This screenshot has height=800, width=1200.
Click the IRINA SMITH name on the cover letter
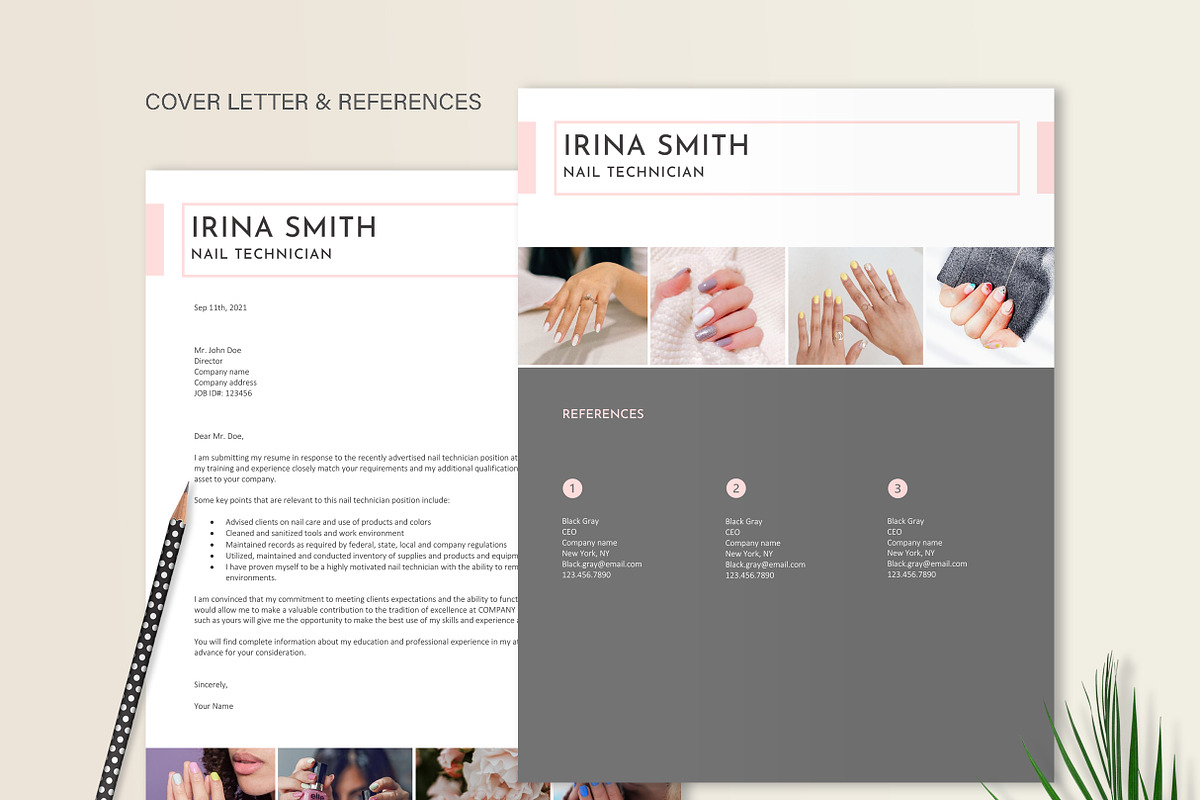click(283, 227)
